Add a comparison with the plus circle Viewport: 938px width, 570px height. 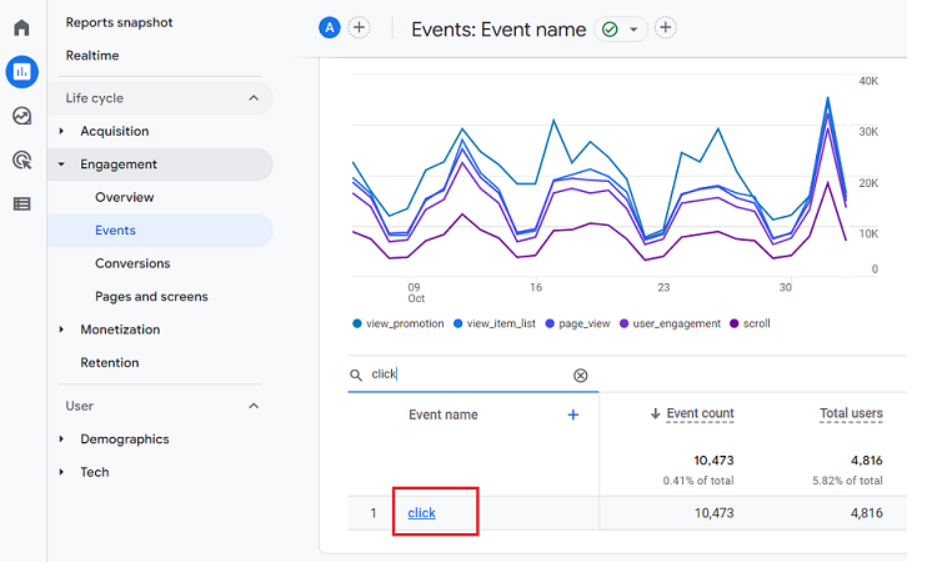359,28
